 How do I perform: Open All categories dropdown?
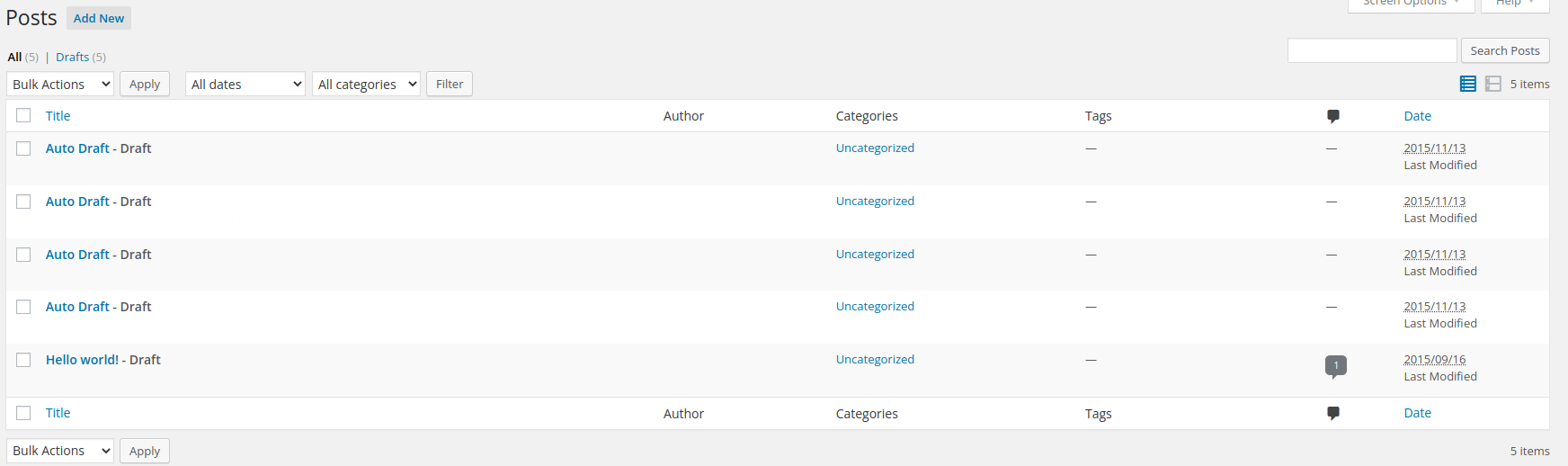(366, 84)
